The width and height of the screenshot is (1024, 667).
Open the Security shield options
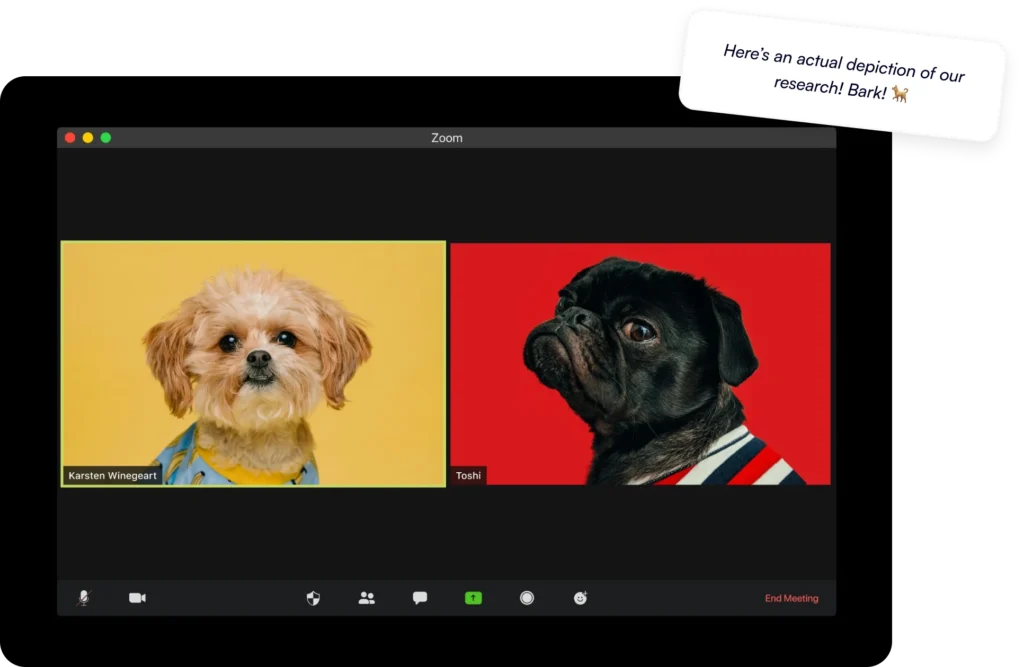pos(313,598)
